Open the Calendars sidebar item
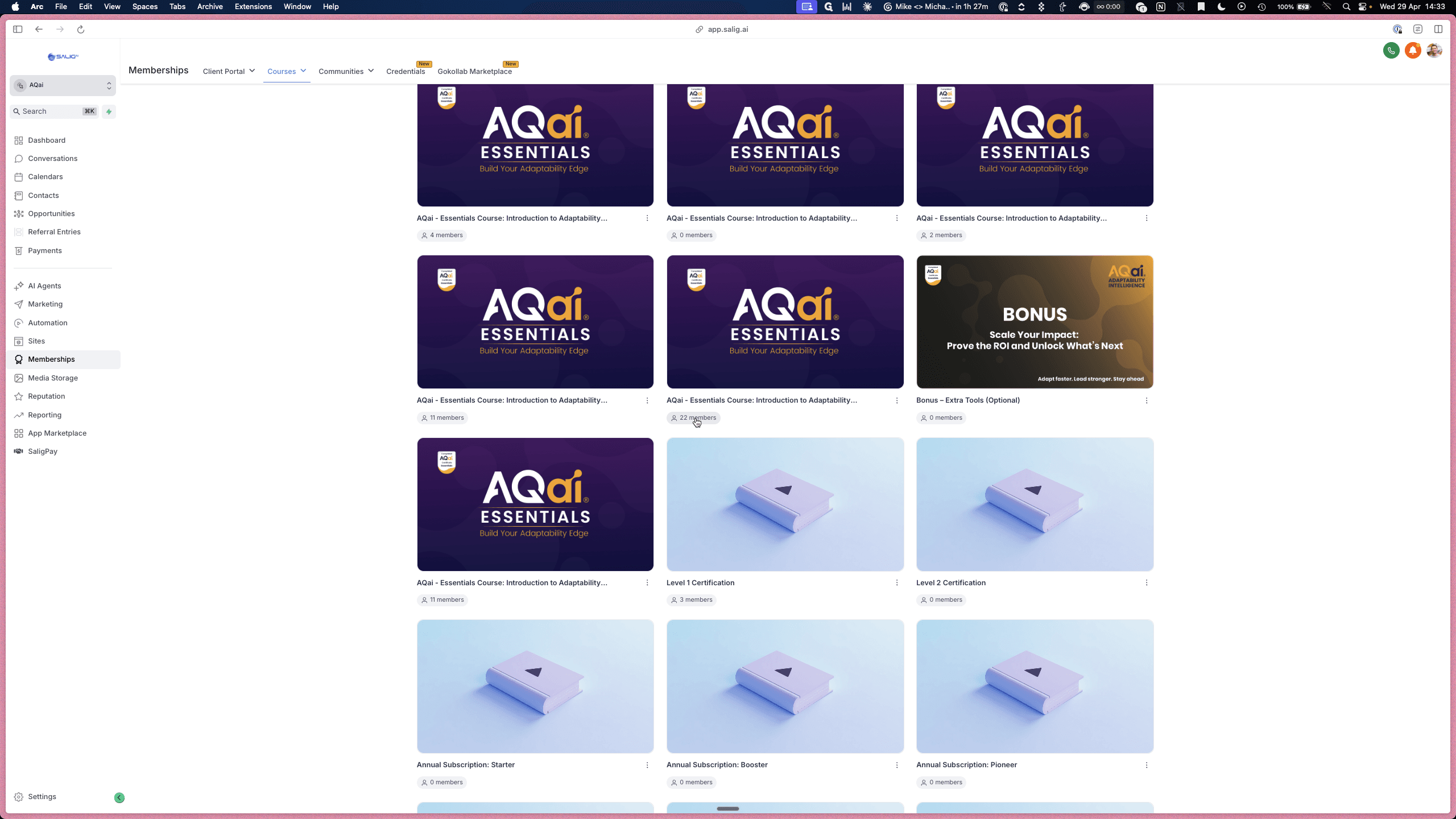The height and width of the screenshot is (819, 1456). [45, 177]
